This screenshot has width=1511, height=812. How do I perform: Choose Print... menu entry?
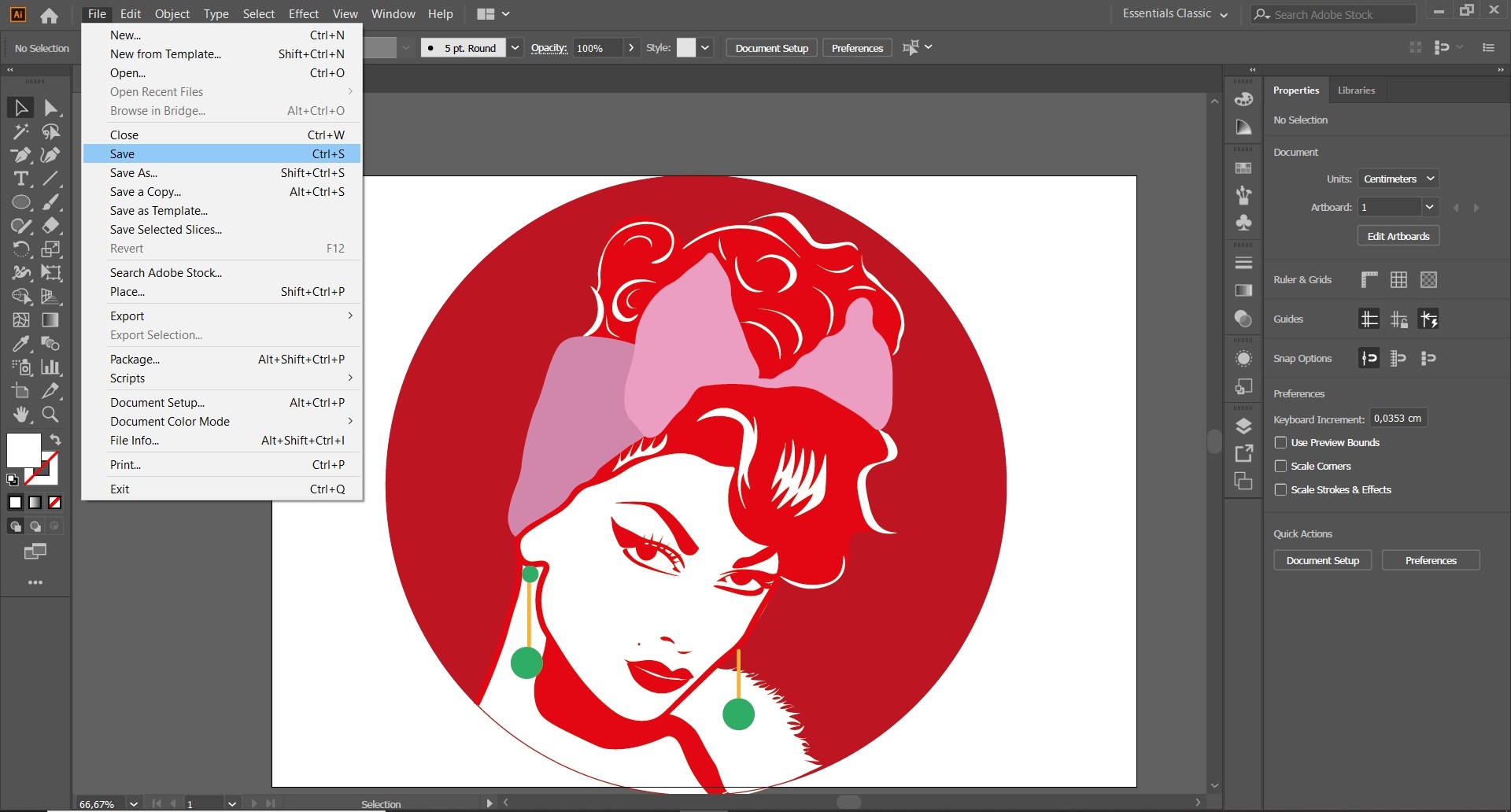point(222,465)
